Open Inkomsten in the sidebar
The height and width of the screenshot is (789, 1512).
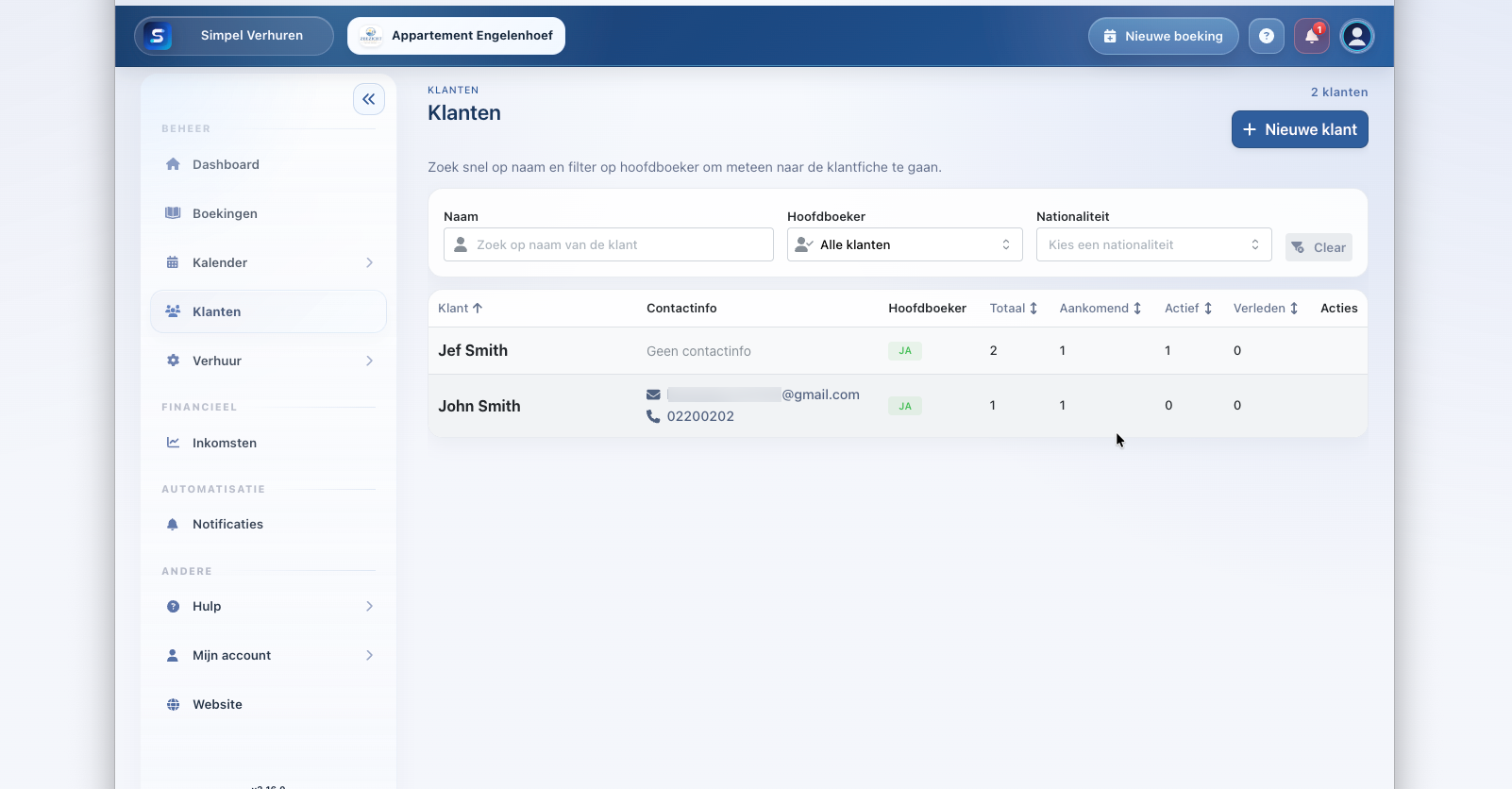click(x=269, y=443)
